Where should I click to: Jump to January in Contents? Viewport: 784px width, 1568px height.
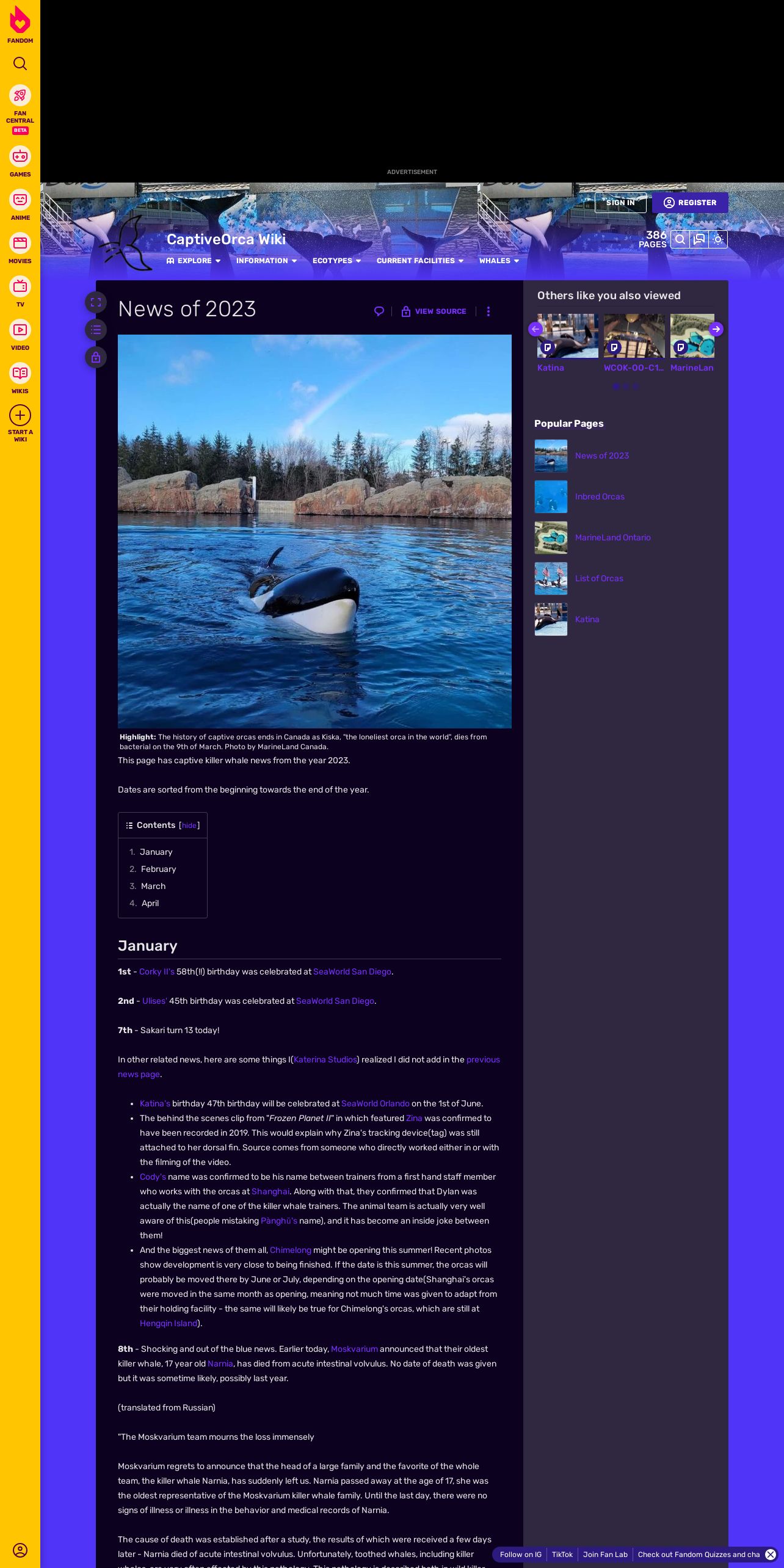coord(156,852)
